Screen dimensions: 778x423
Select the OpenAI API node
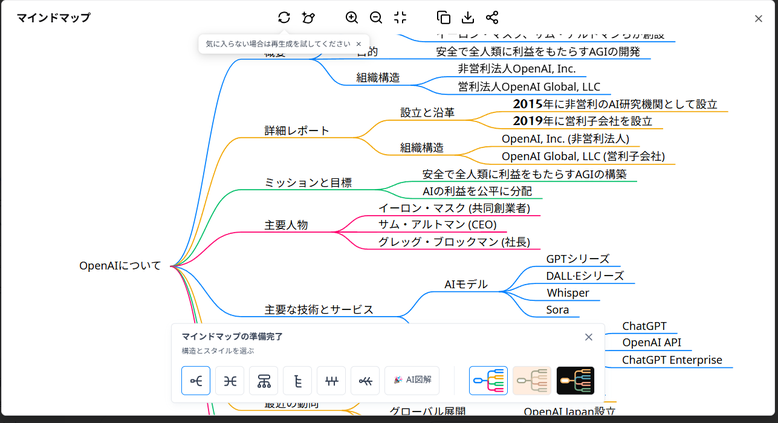coord(651,343)
